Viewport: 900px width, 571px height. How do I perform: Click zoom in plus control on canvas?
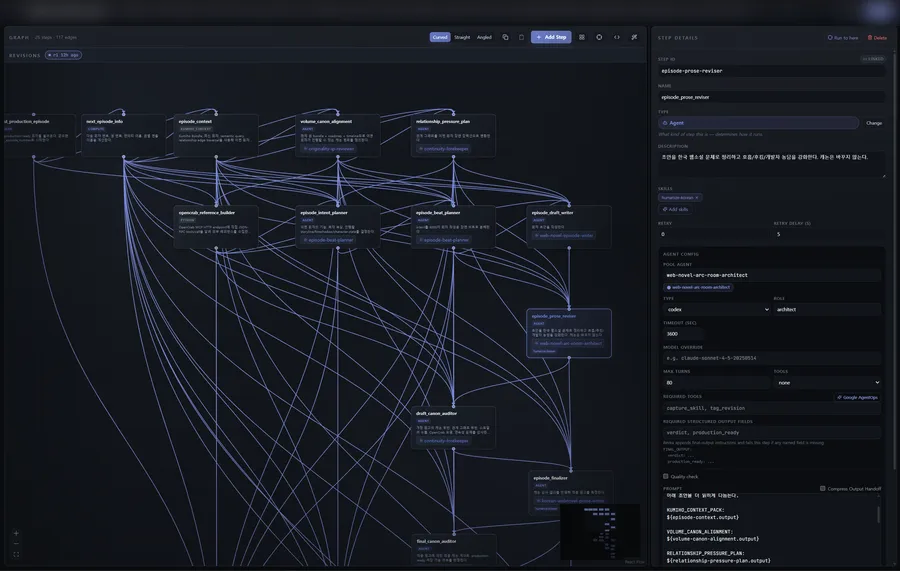[x=16, y=533]
